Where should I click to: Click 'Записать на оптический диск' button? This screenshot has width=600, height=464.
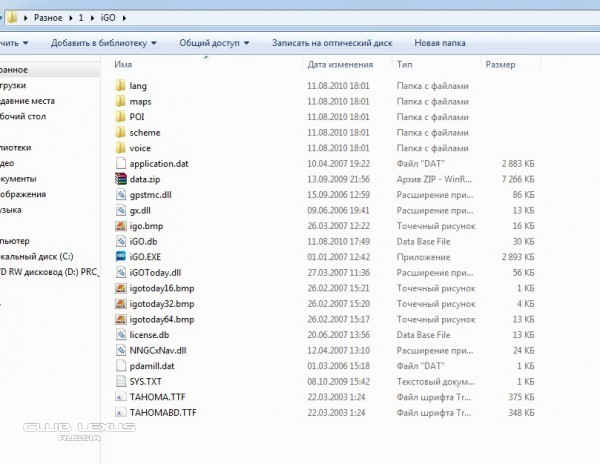click(332, 43)
